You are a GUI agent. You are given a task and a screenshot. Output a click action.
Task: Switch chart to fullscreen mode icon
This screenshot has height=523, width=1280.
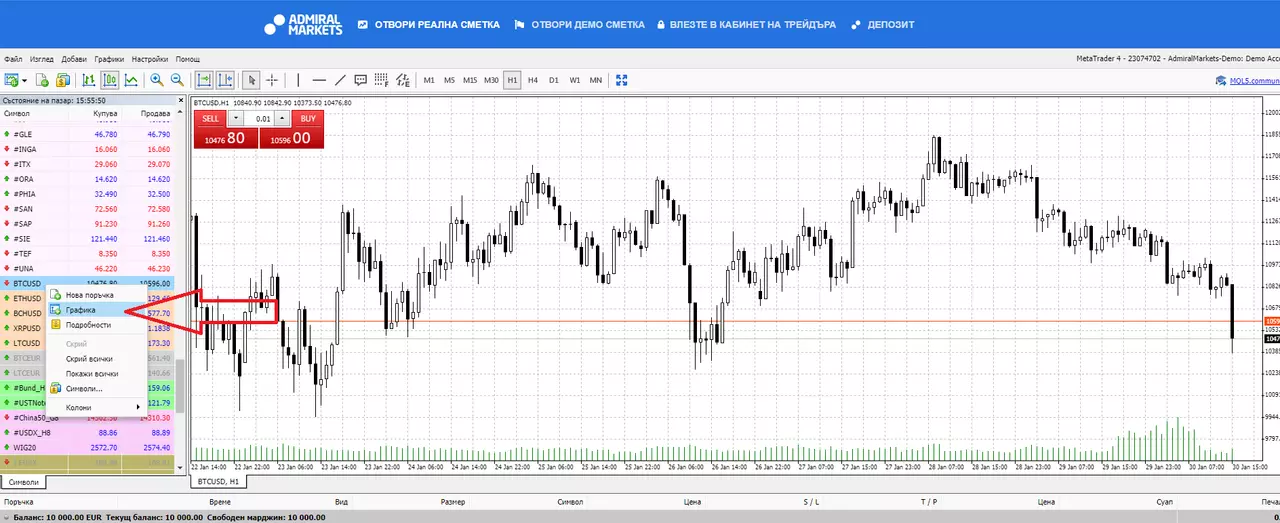point(621,80)
